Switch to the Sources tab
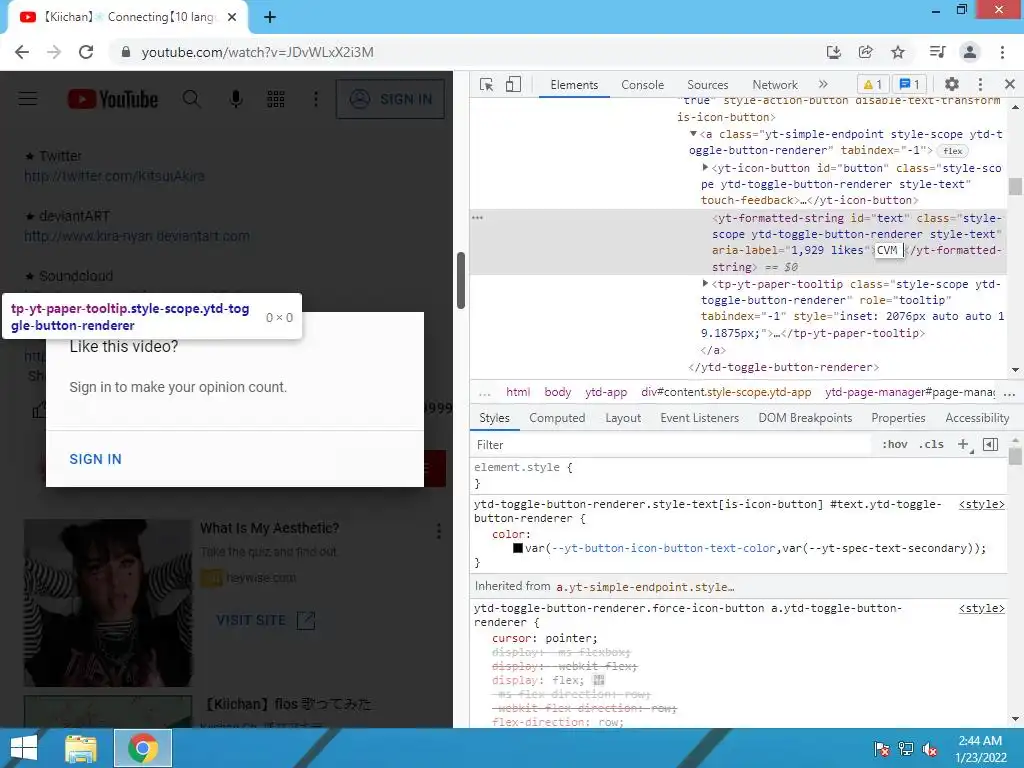Screen dimensions: 1024x768 click(x=707, y=85)
